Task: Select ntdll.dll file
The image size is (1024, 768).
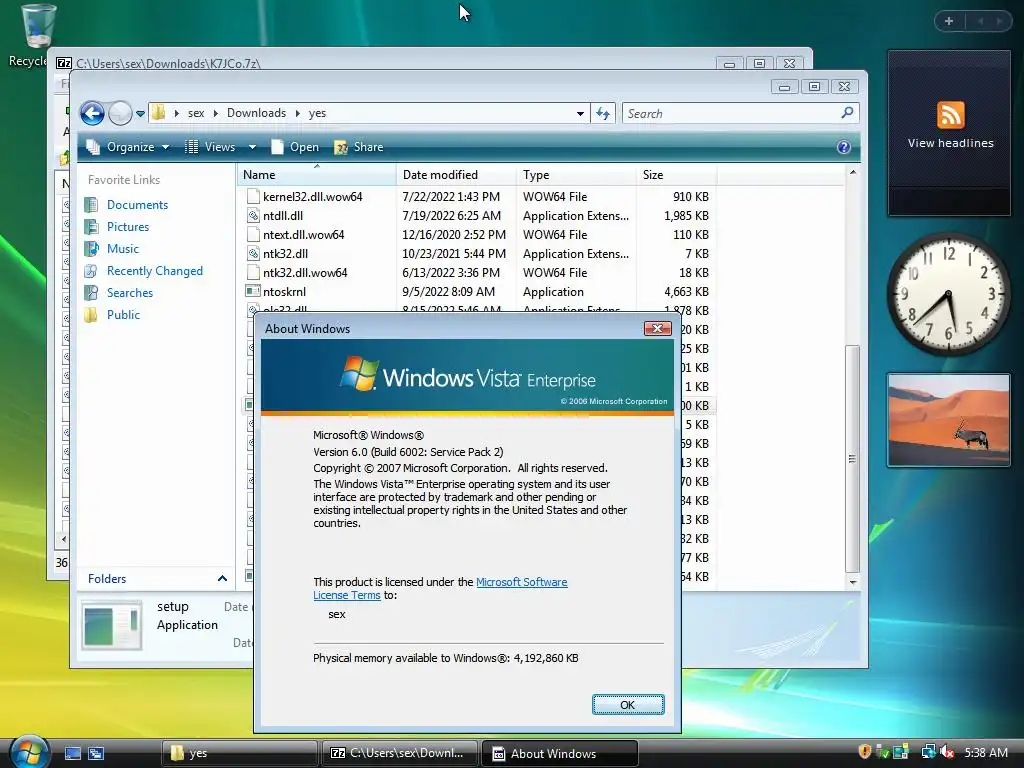Action: tap(283, 216)
